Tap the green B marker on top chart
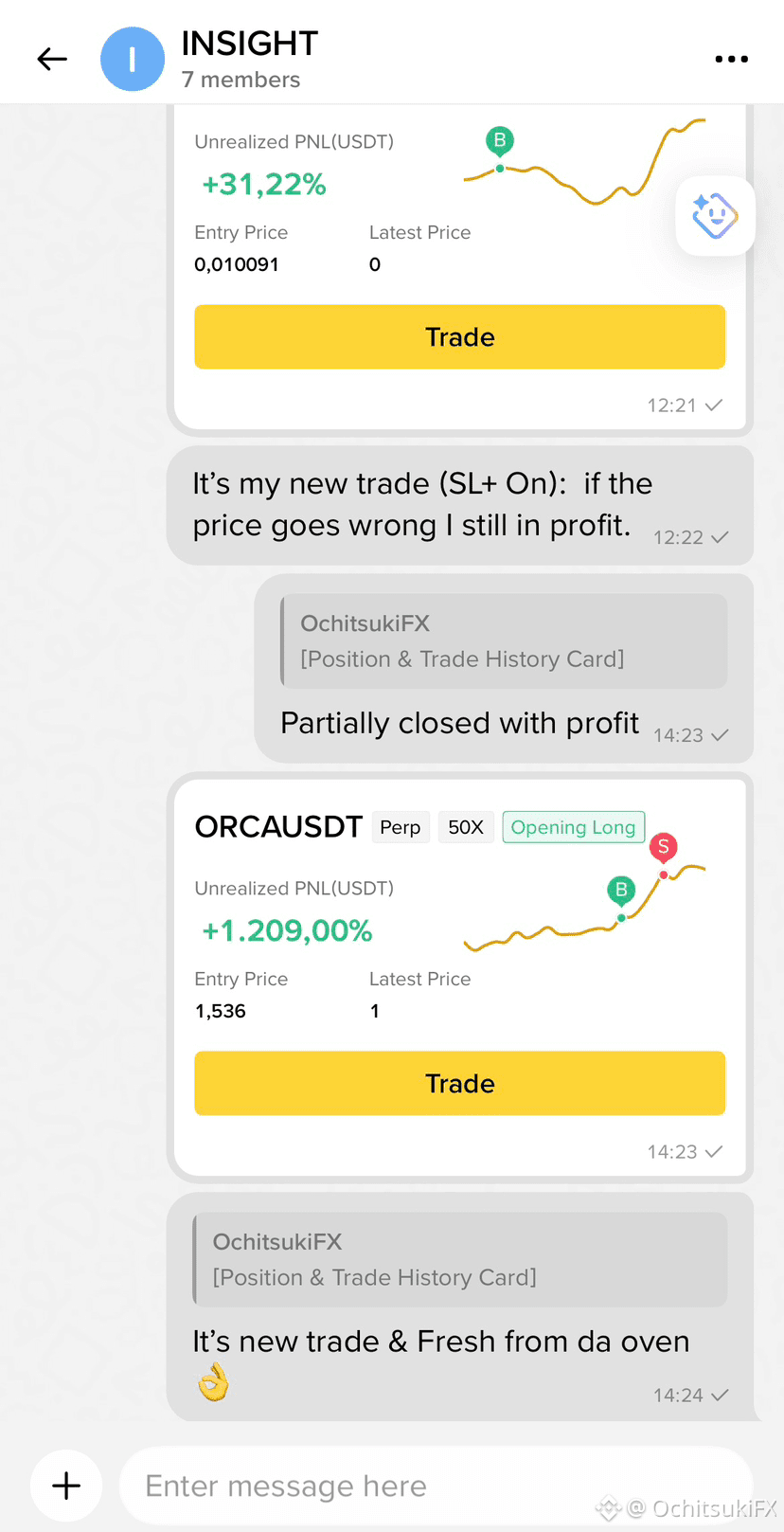The width and height of the screenshot is (784, 1532). (x=500, y=141)
